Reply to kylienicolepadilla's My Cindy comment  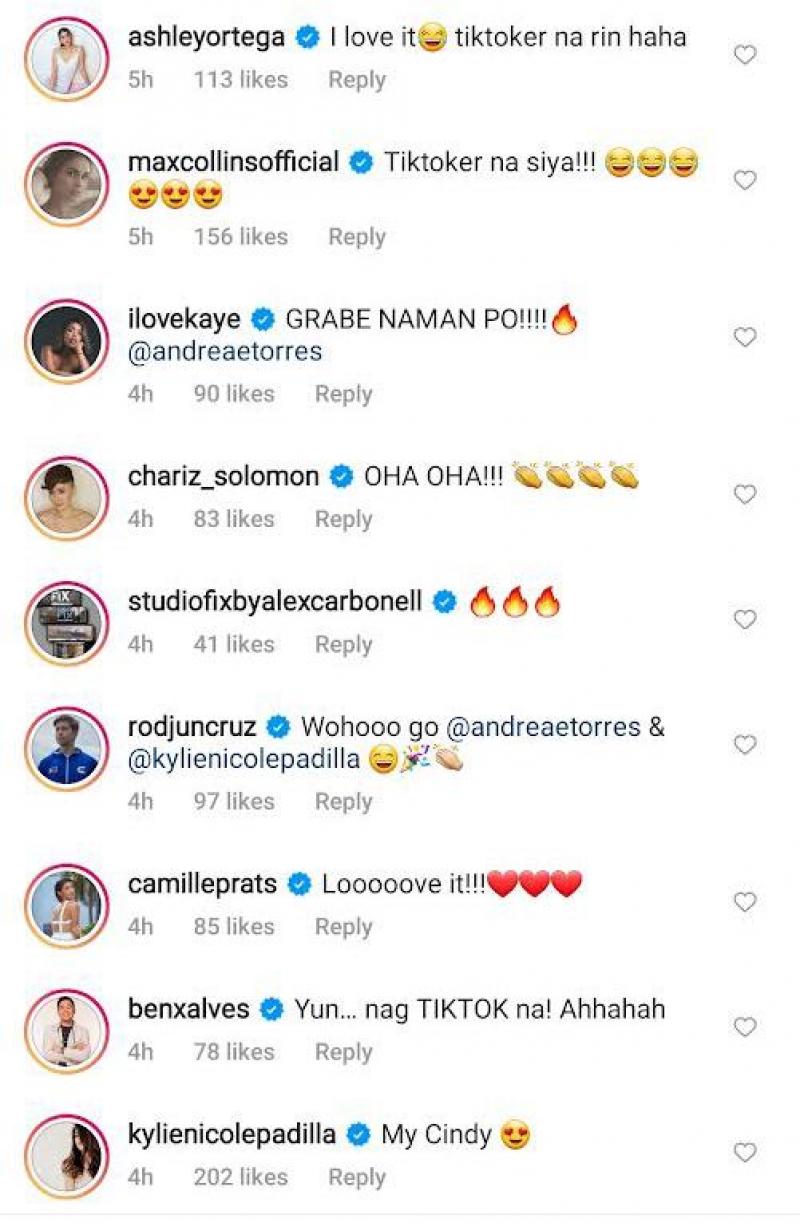[357, 1178]
